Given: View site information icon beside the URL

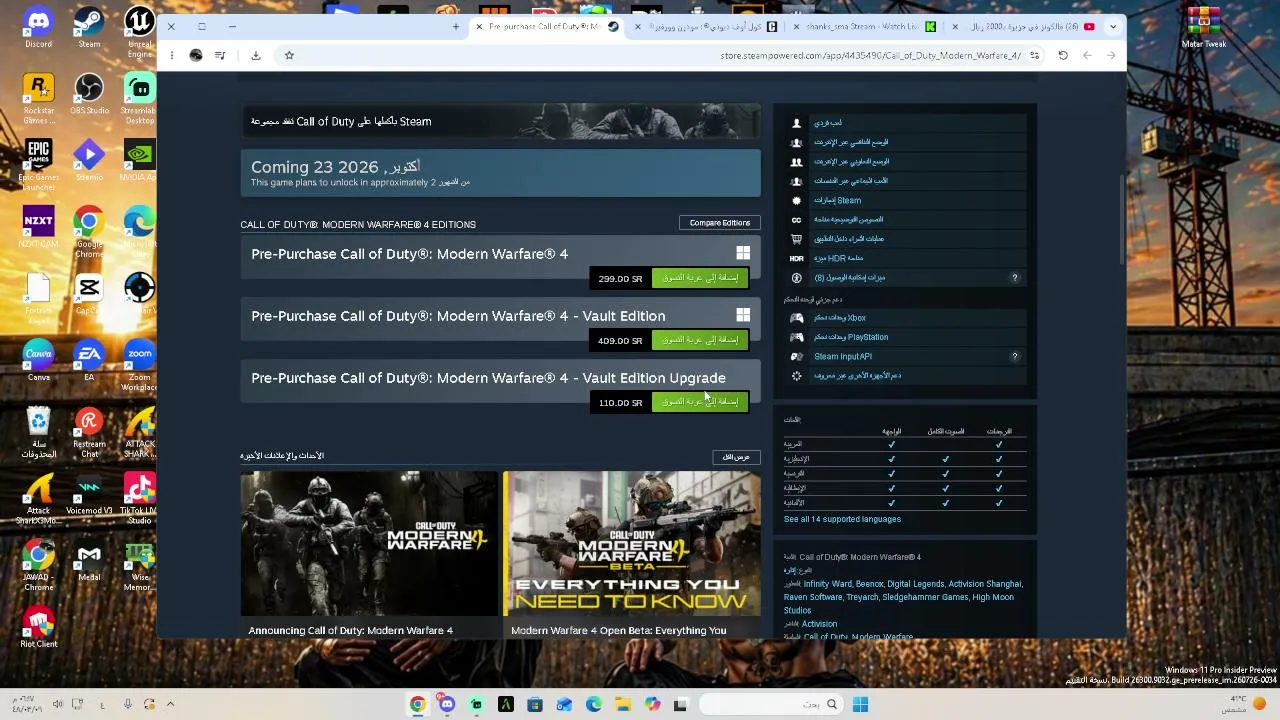Looking at the screenshot, I should (1035, 55).
